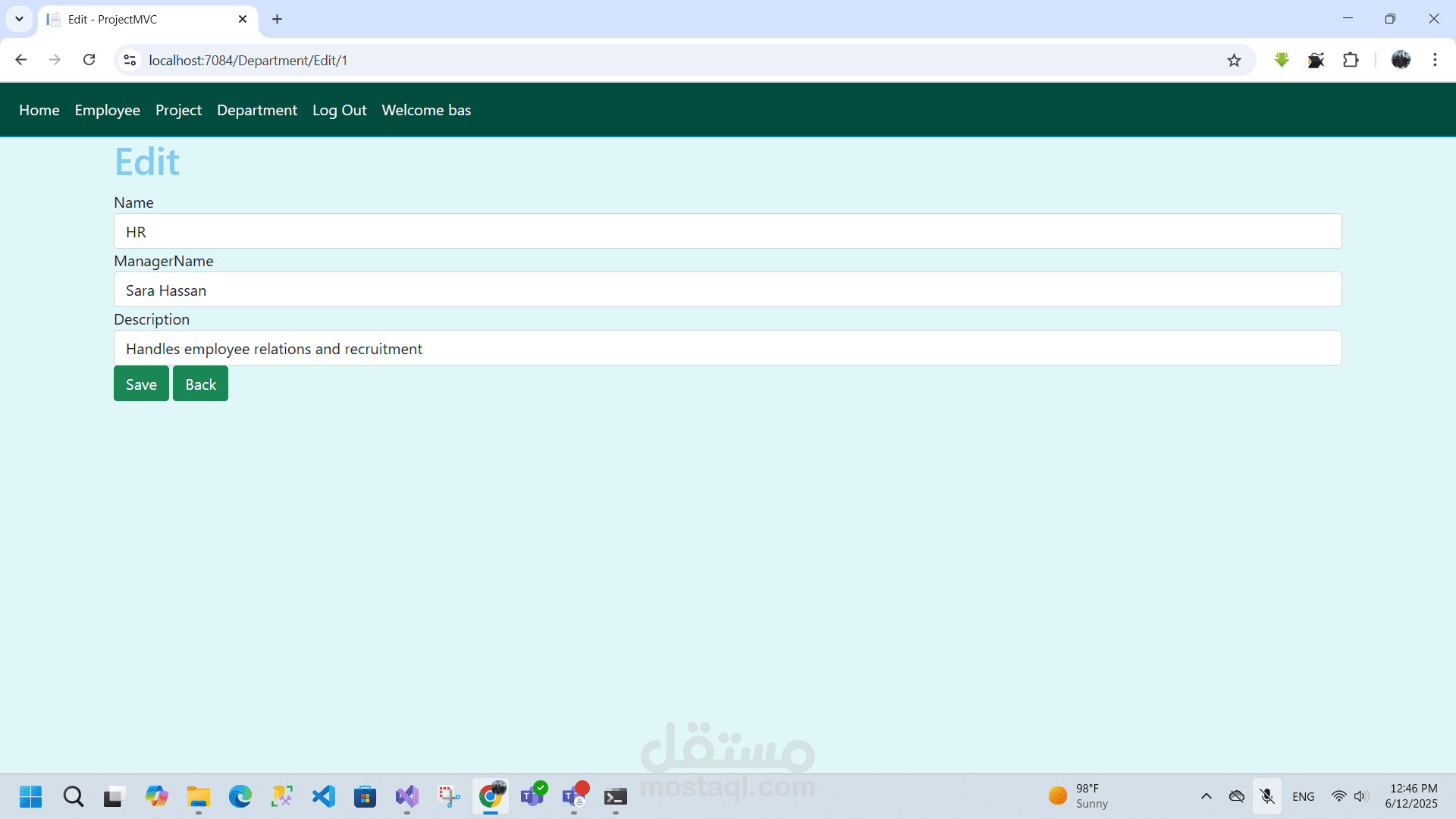Open the Chrome profile avatar

pyautogui.click(x=1401, y=60)
